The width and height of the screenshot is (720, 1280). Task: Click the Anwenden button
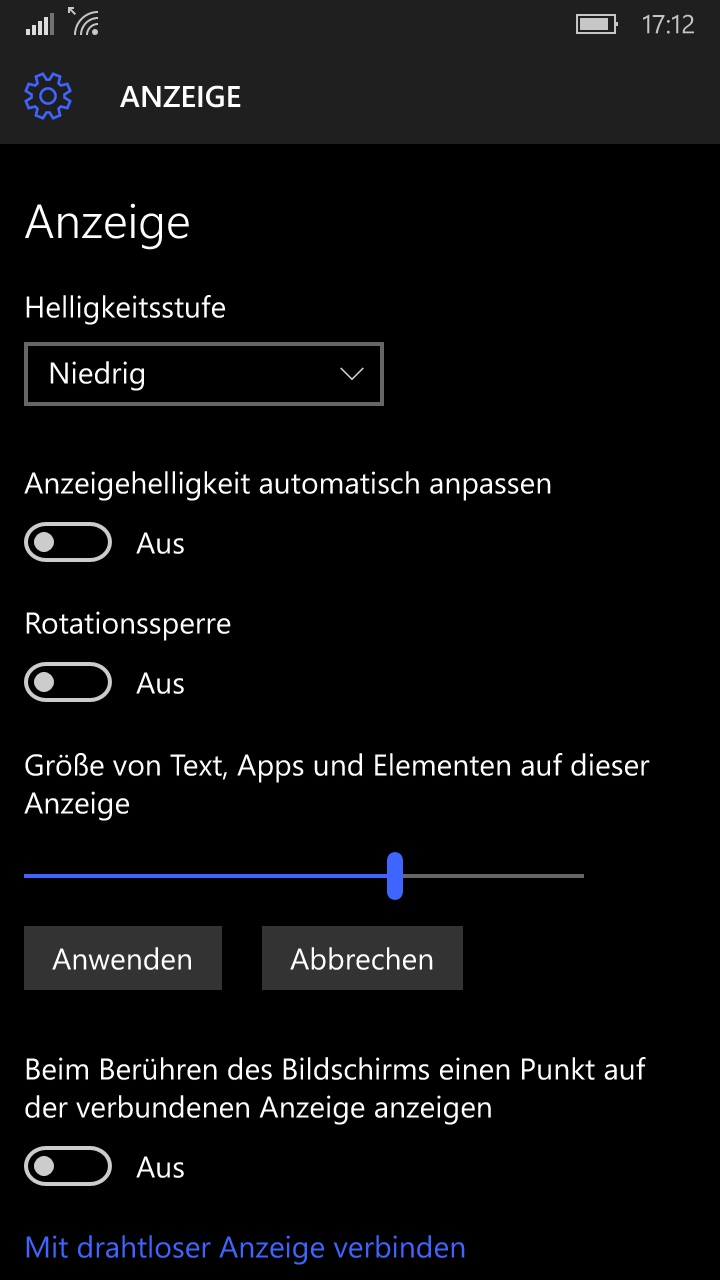click(123, 958)
